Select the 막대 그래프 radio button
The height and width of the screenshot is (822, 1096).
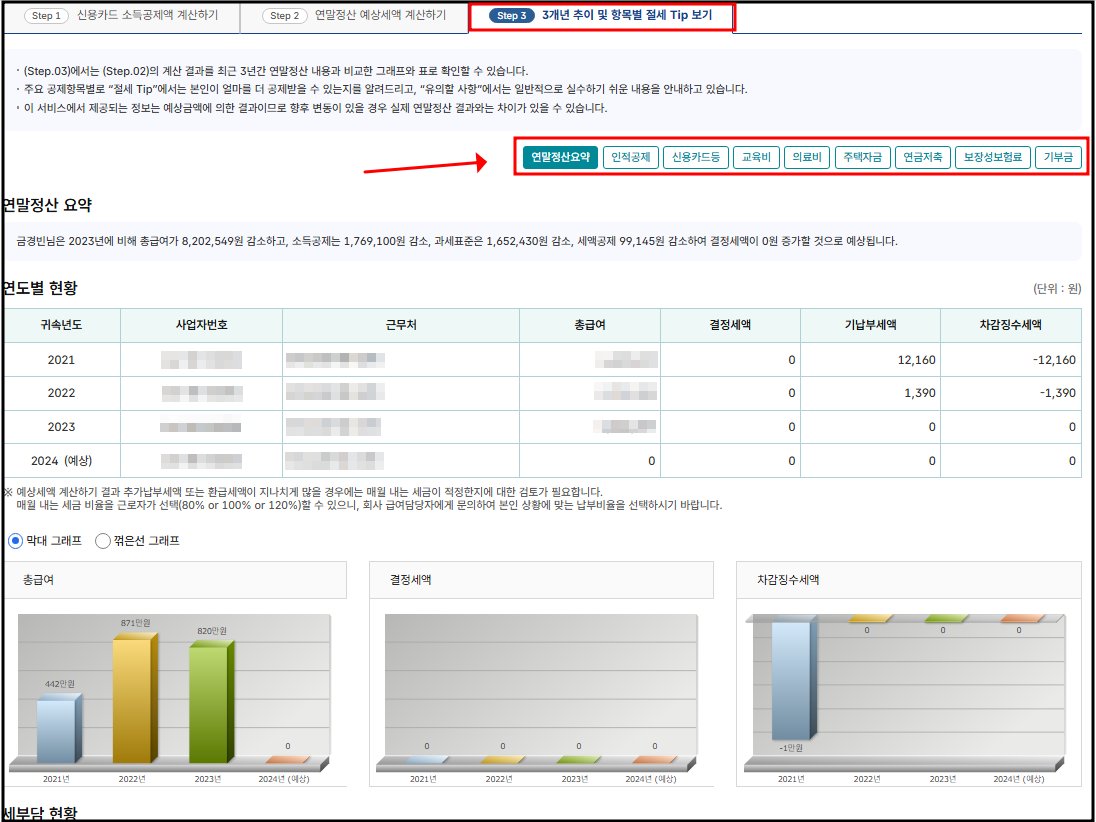[15, 541]
